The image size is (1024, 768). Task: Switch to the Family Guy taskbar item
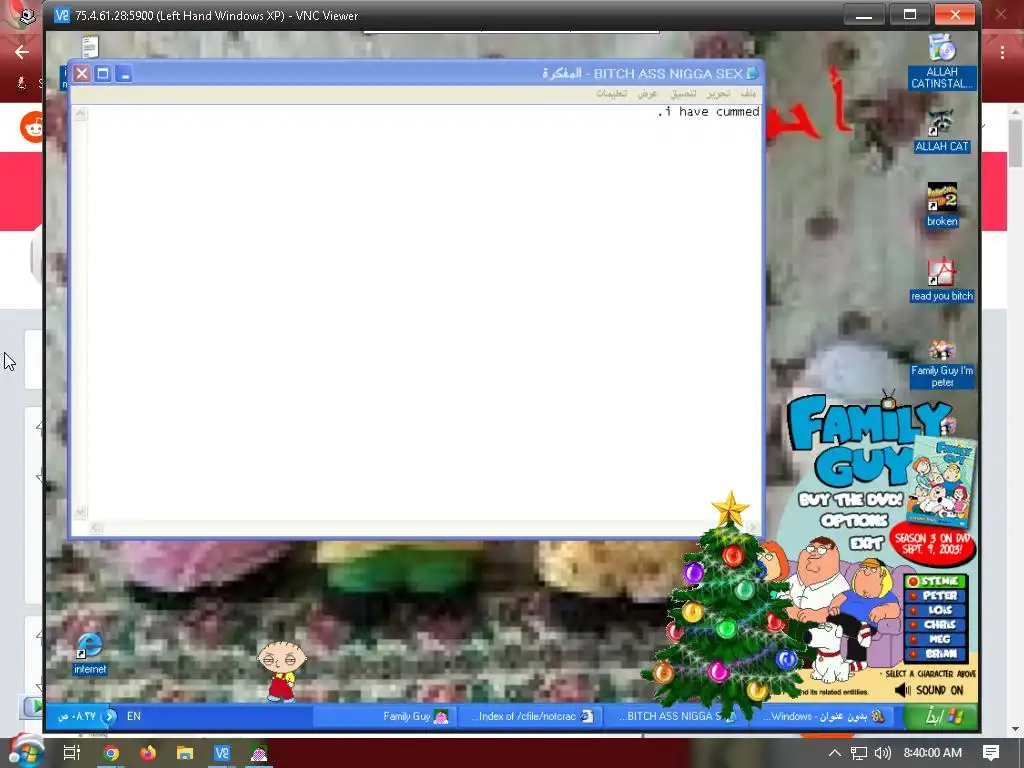point(385,716)
